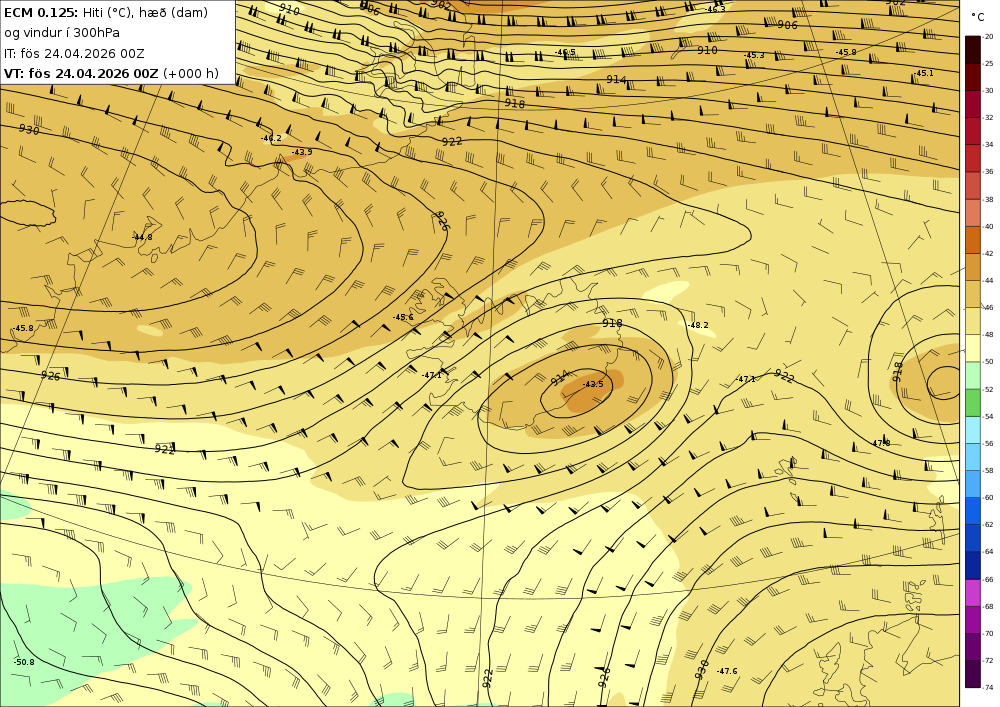Click the -45.6 temperature value on the map
Image resolution: width=1000 pixels, height=707 pixels.
pos(402,317)
